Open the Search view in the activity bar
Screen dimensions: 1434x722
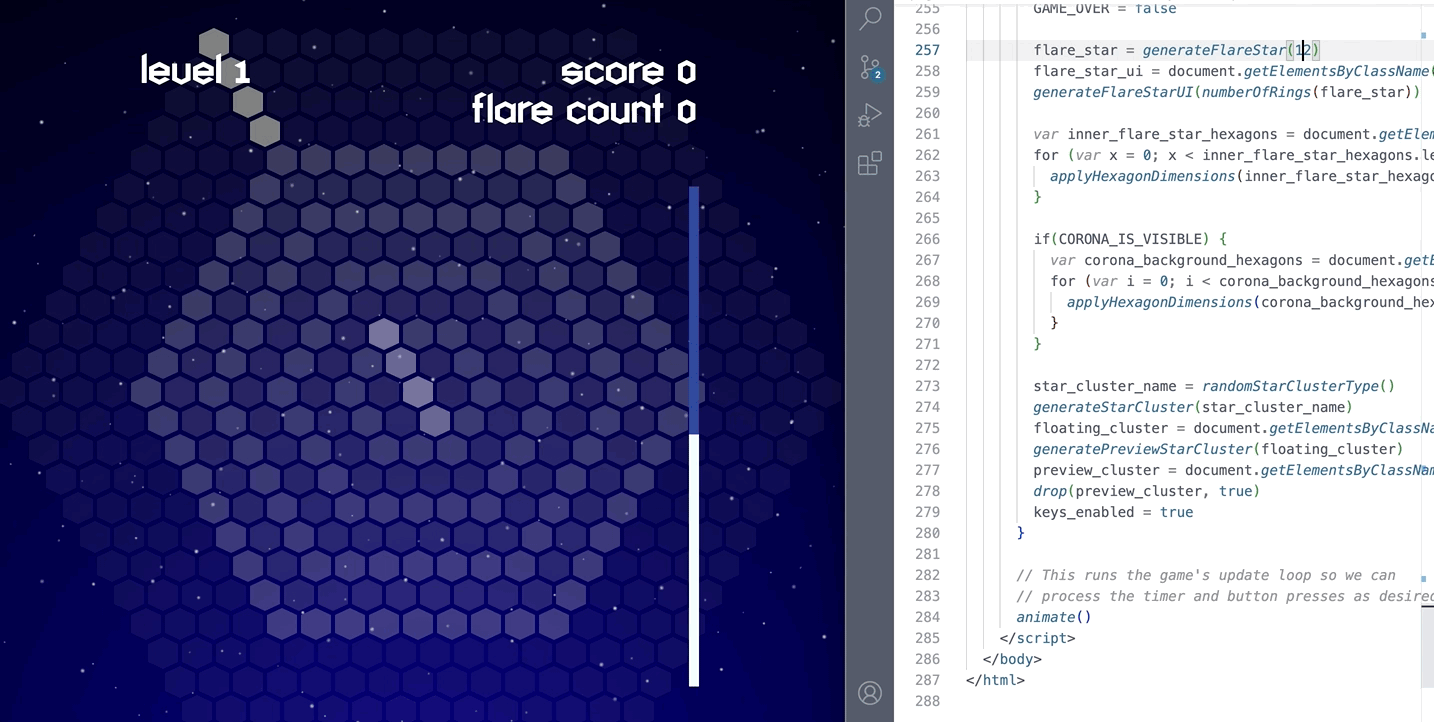pyautogui.click(x=870, y=18)
